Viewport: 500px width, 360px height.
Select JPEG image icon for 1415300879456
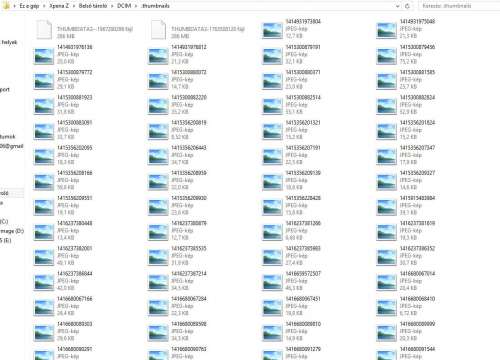(x=386, y=56)
